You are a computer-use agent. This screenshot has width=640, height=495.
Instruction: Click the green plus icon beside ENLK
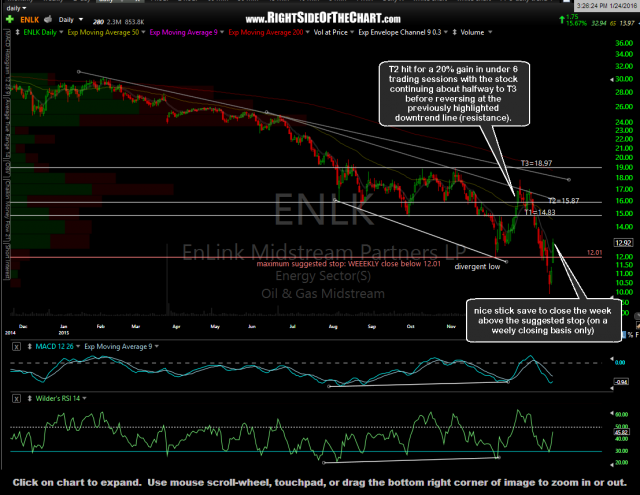pyautogui.click(x=10, y=19)
